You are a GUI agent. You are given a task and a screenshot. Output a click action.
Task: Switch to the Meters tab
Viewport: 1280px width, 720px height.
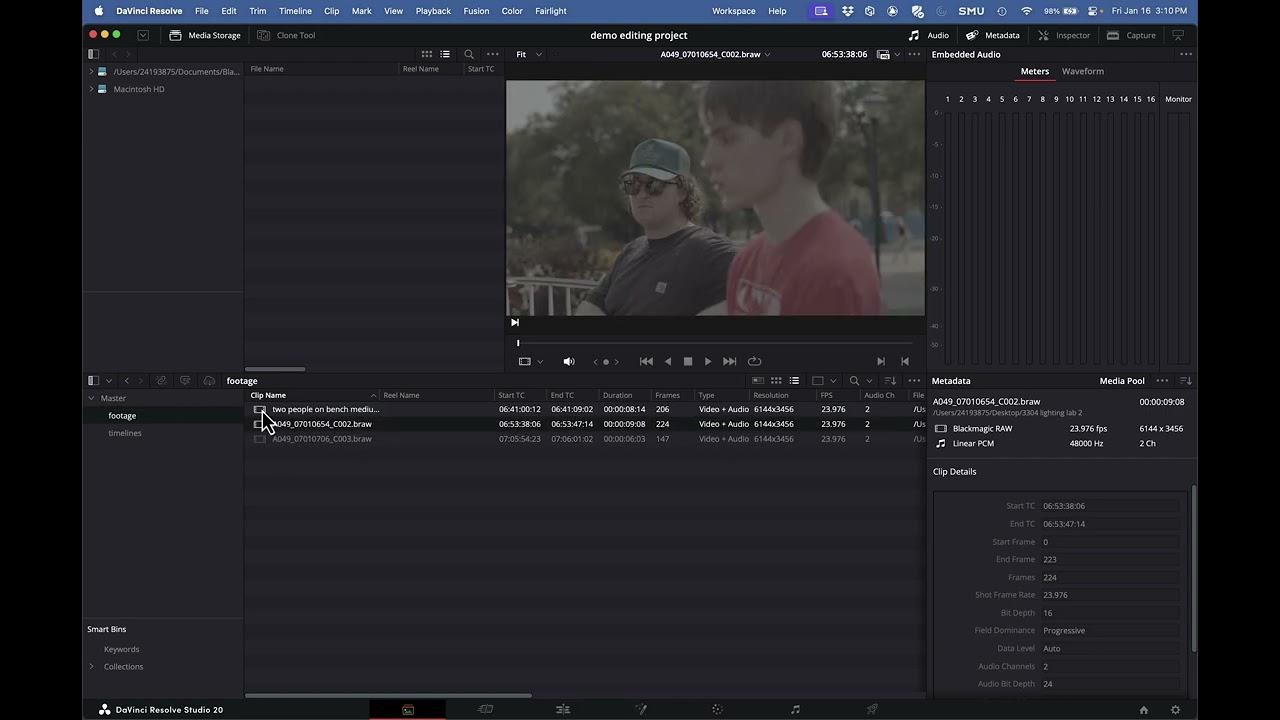1035,71
